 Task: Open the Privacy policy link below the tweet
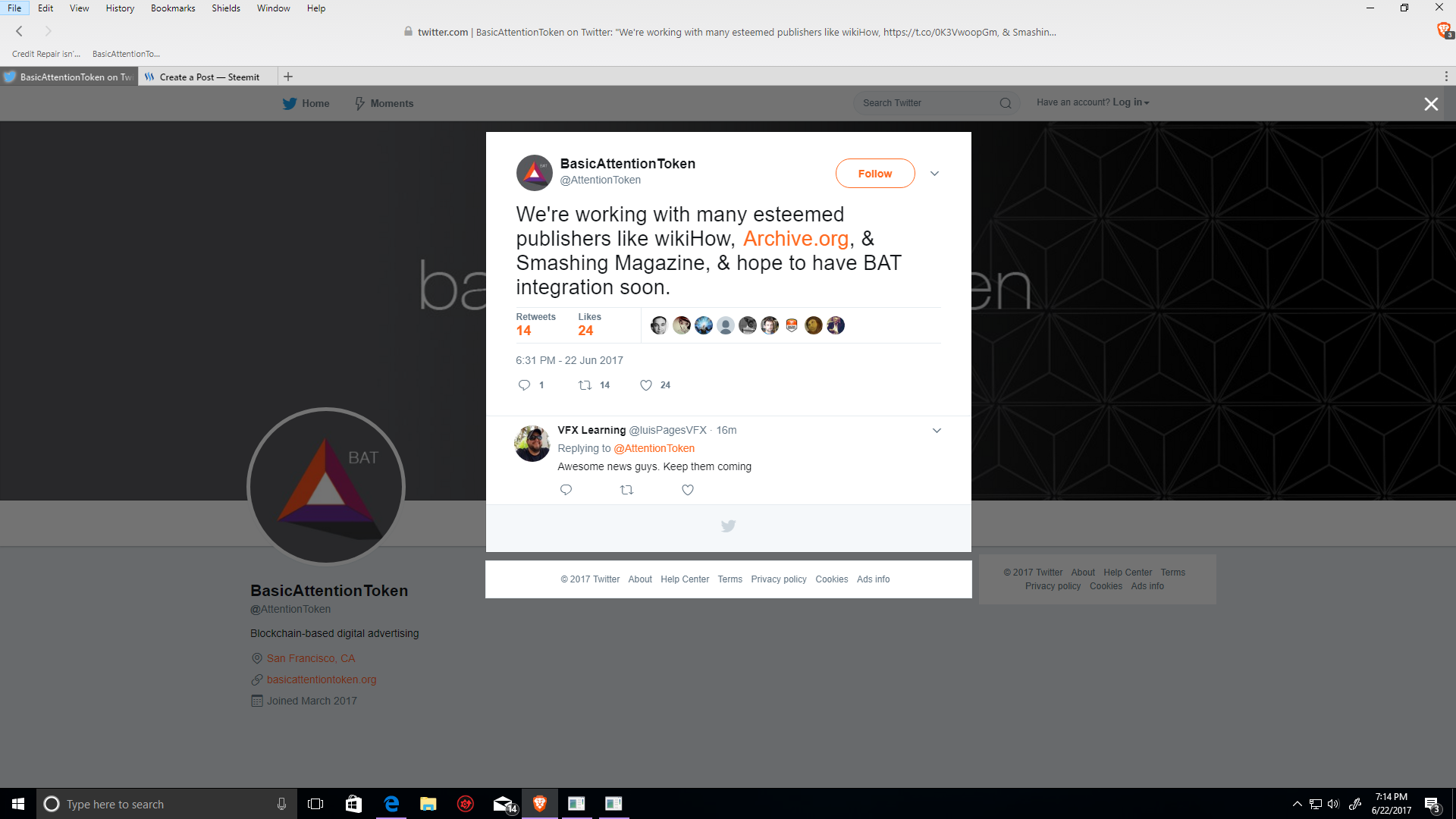tap(779, 579)
